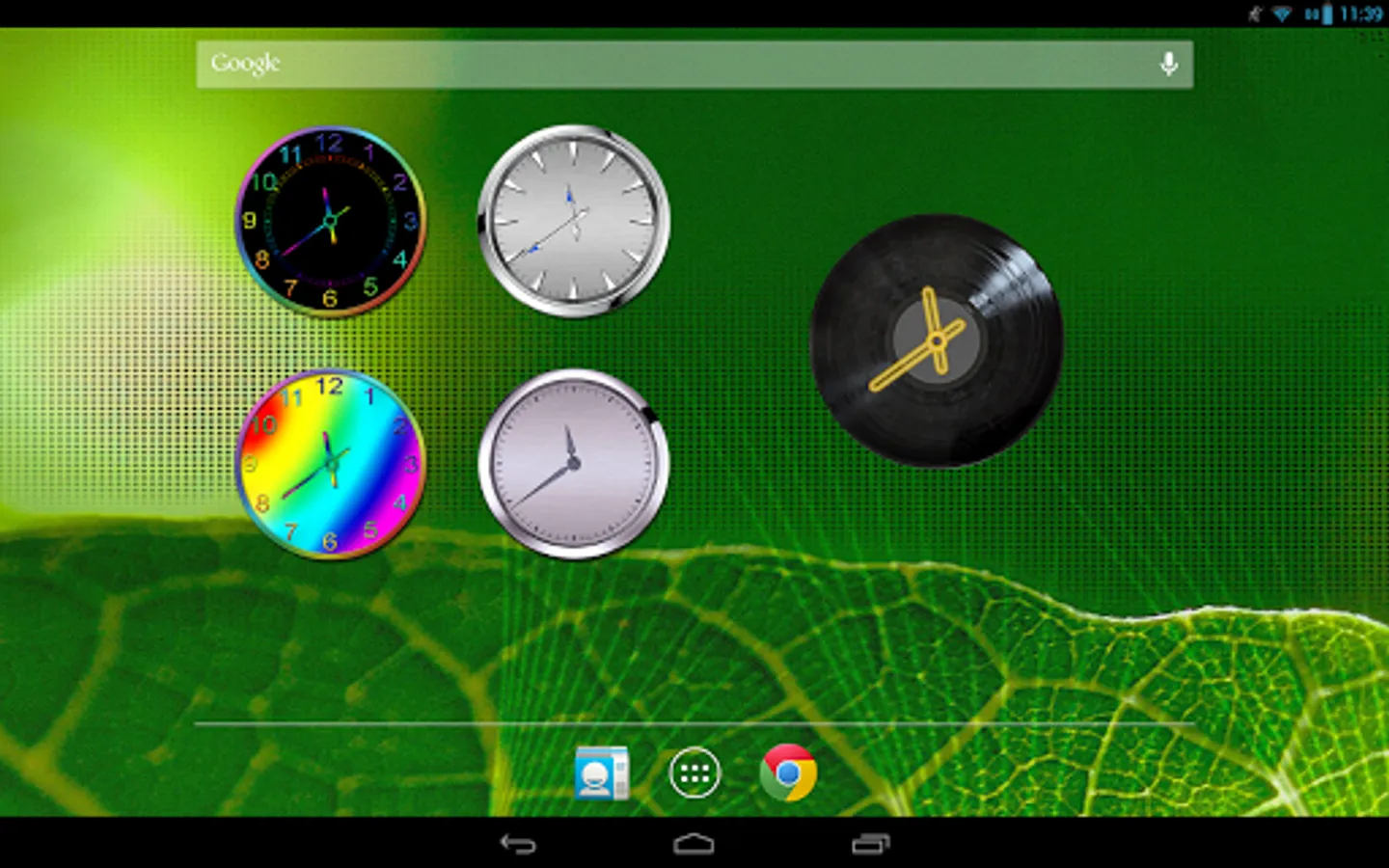Open the silver clock widget with blue hands

click(574, 221)
